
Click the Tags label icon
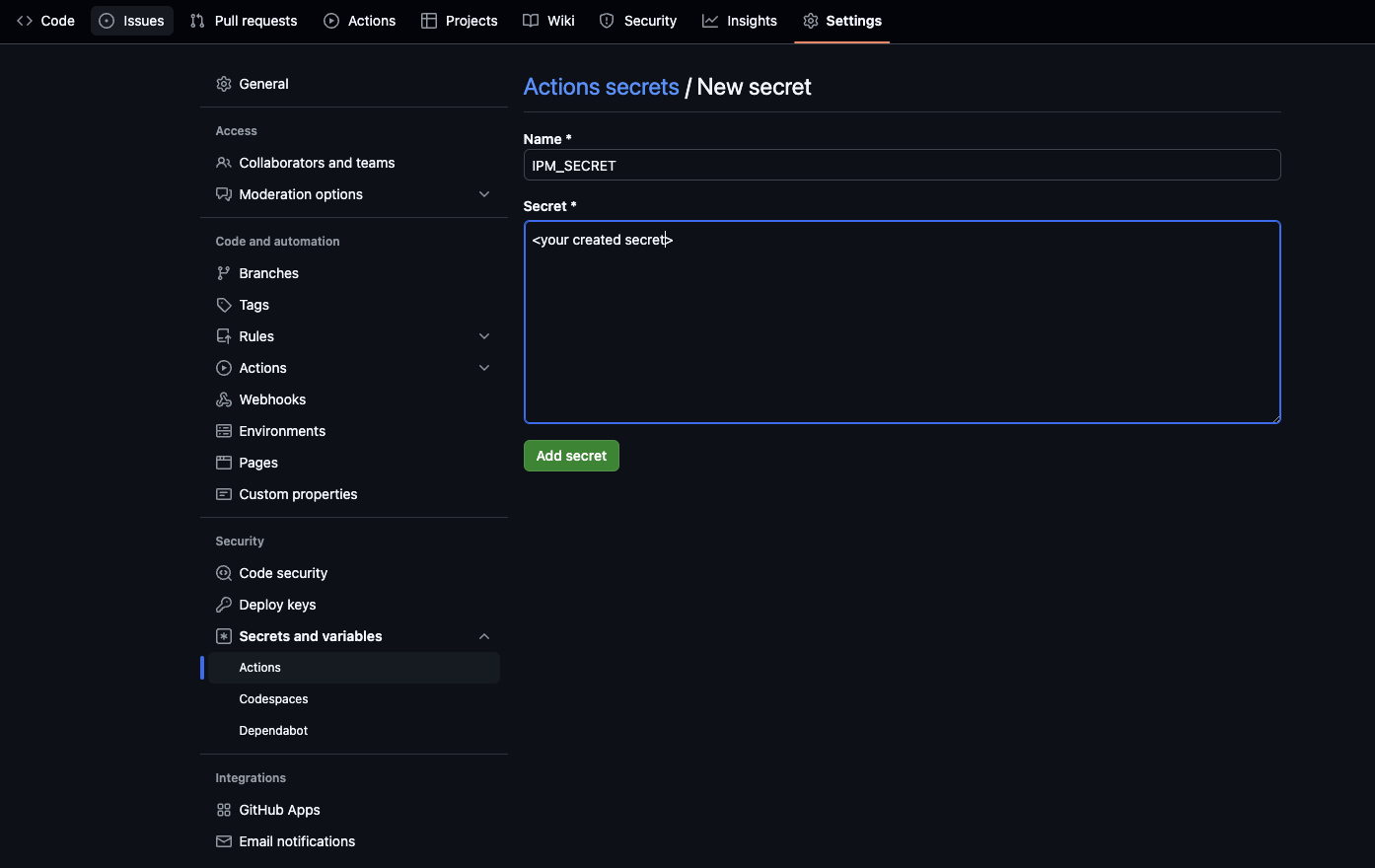(x=224, y=305)
